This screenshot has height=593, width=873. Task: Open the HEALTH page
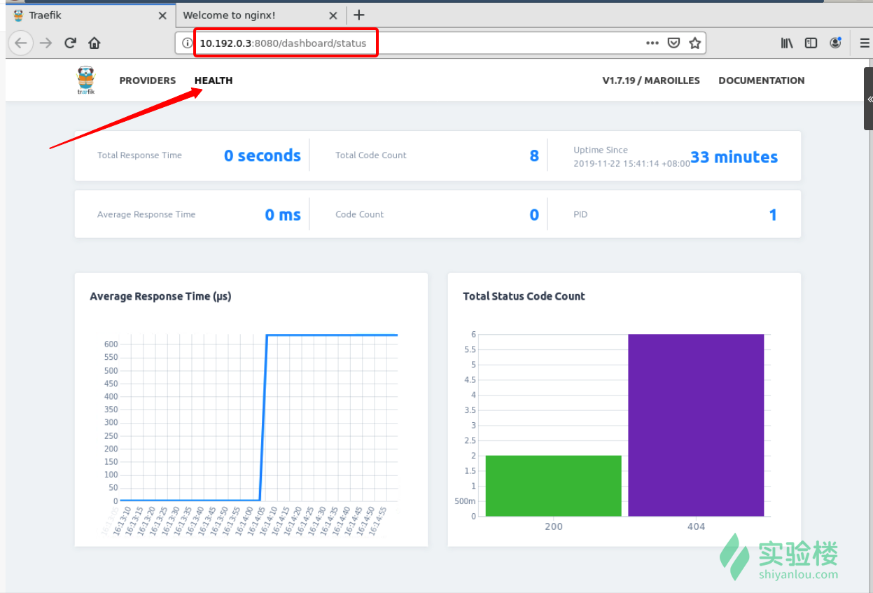pos(213,81)
